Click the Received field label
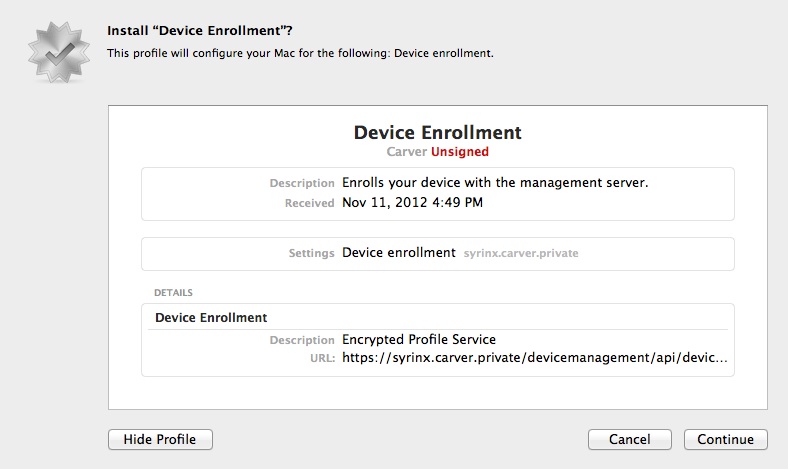 coord(309,203)
